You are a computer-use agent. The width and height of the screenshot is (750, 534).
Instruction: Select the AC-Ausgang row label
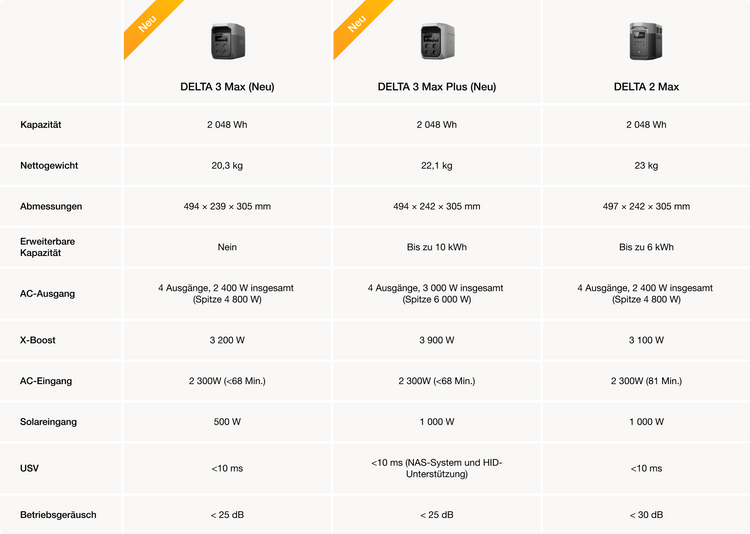[47, 294]
